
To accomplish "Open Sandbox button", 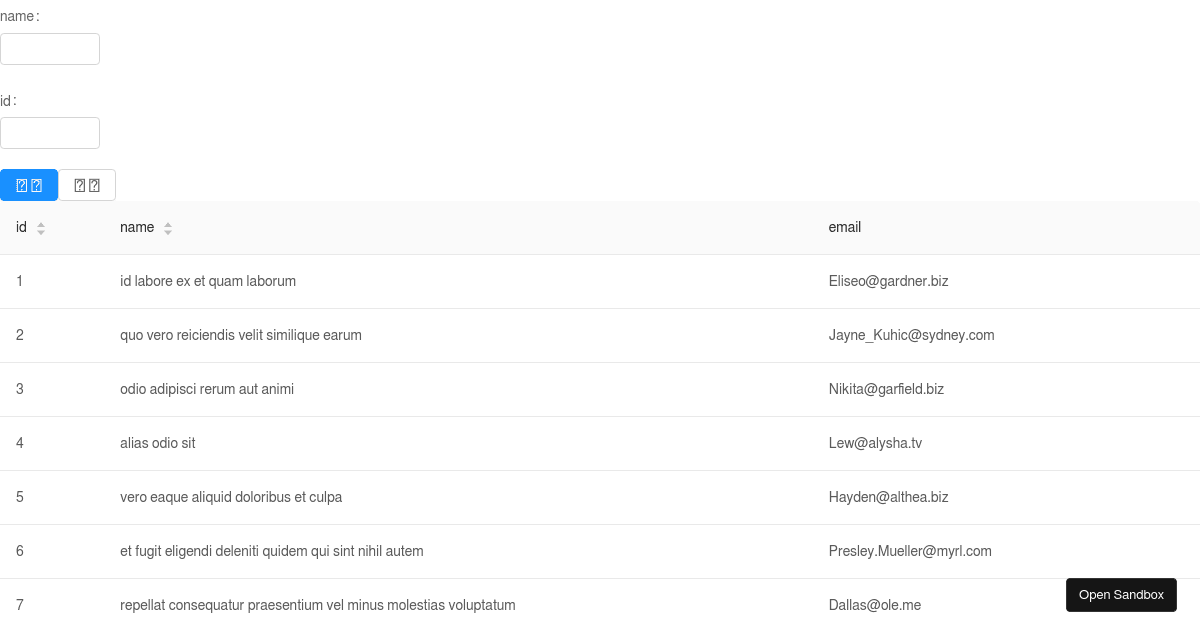I will pyautogui.click(x=1121, y=594).
